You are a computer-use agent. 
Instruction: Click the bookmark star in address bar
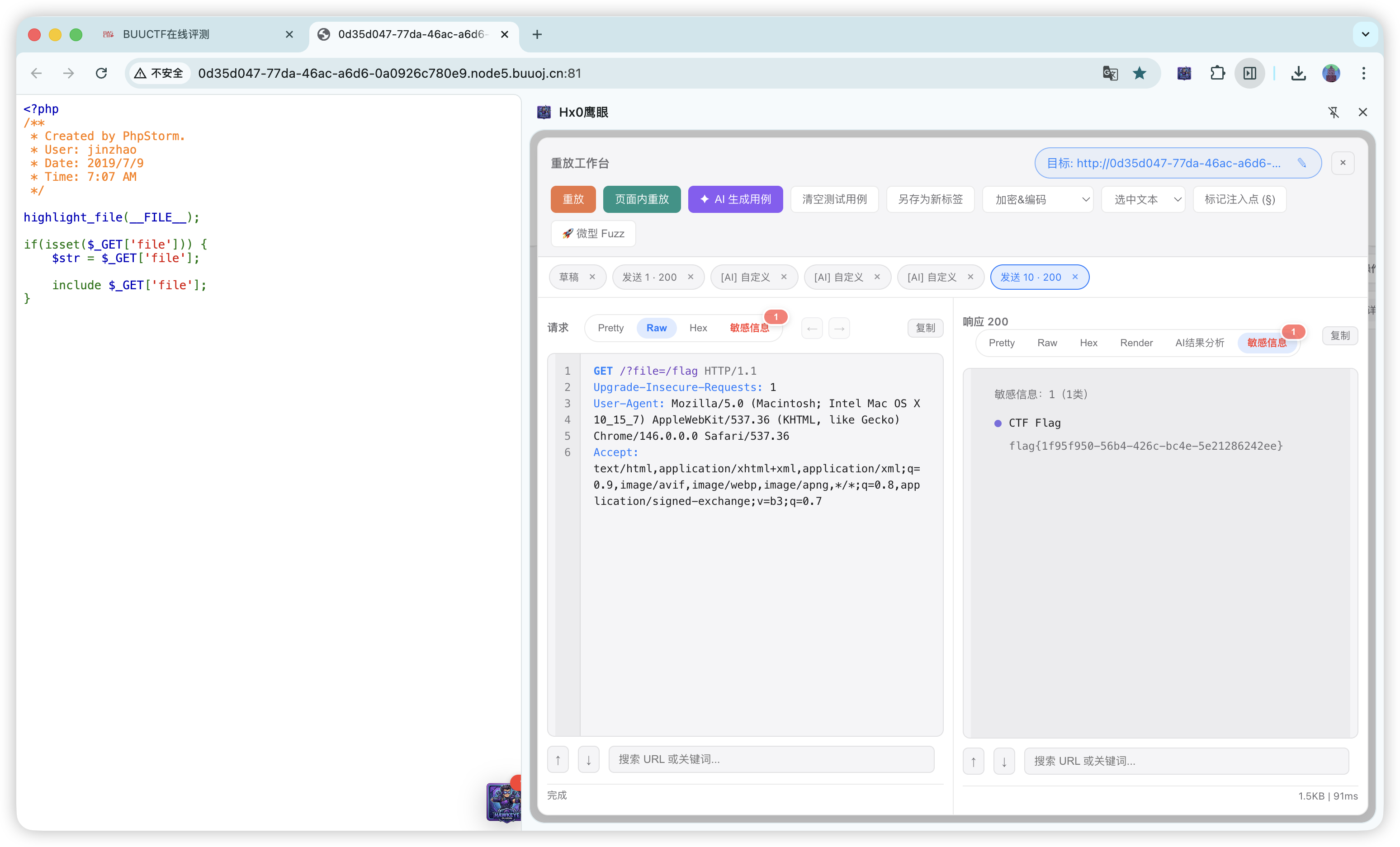tap(1139, 73)
